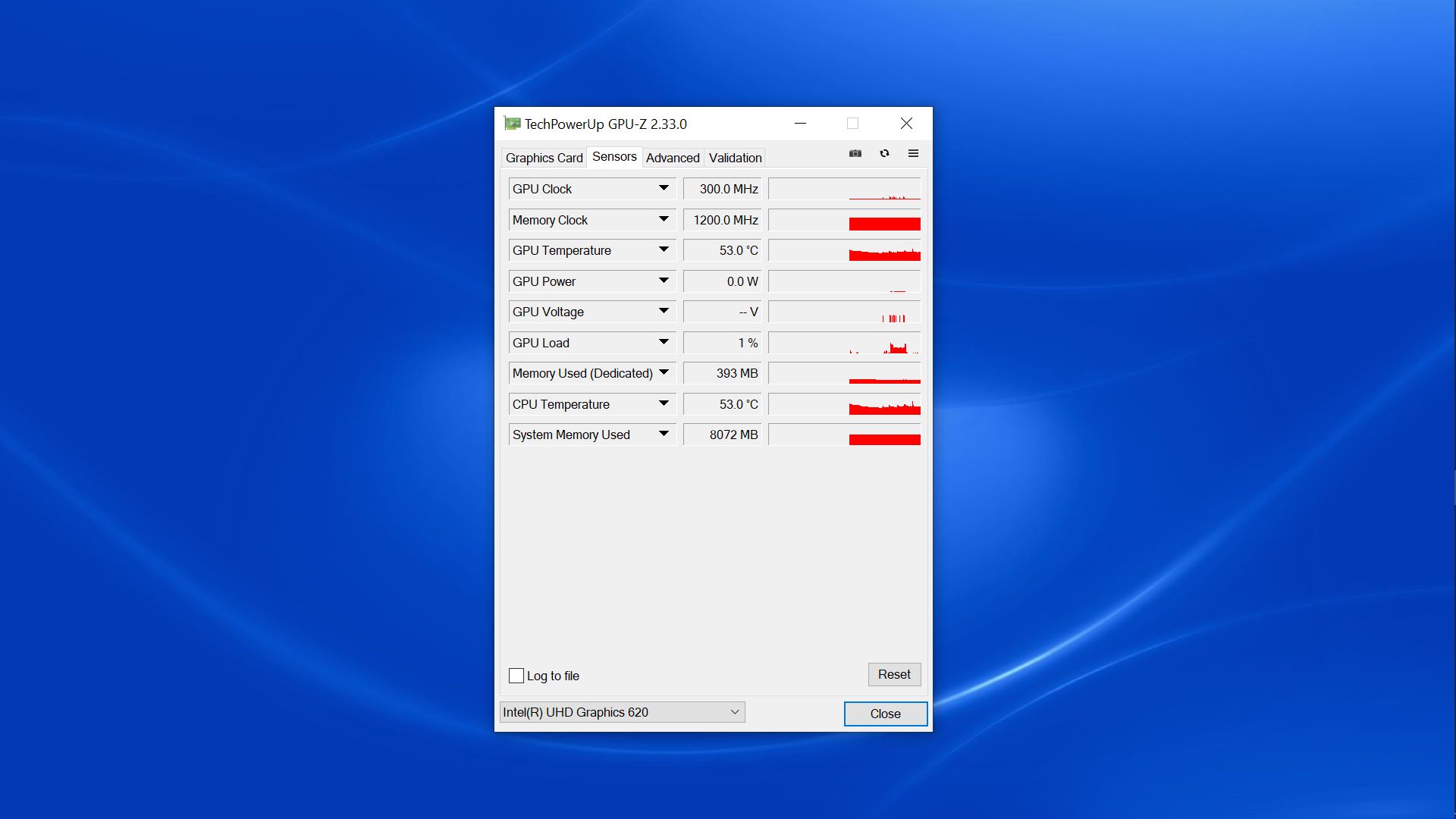
Task: Click the GPU-Z app icon in title bar
Action: point(513,124)
